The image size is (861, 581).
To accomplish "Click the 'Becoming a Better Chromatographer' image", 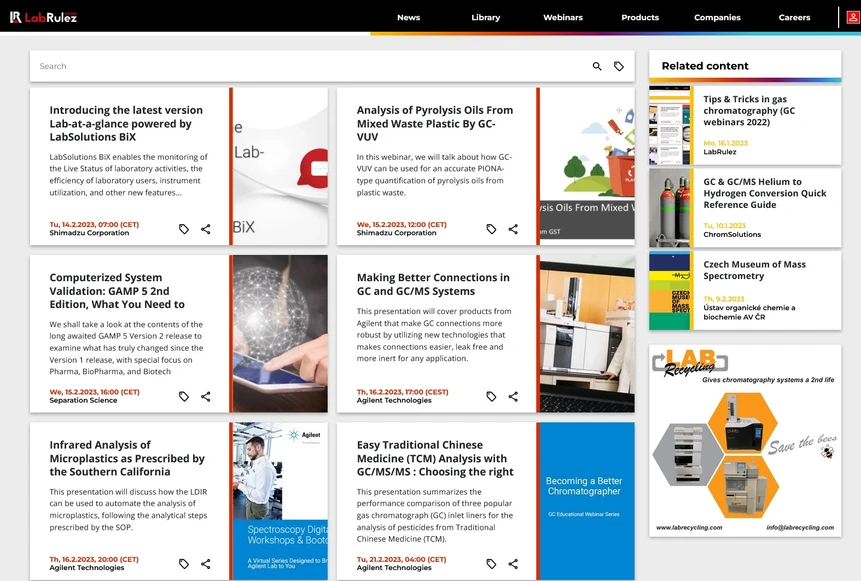I will point(587,501).
